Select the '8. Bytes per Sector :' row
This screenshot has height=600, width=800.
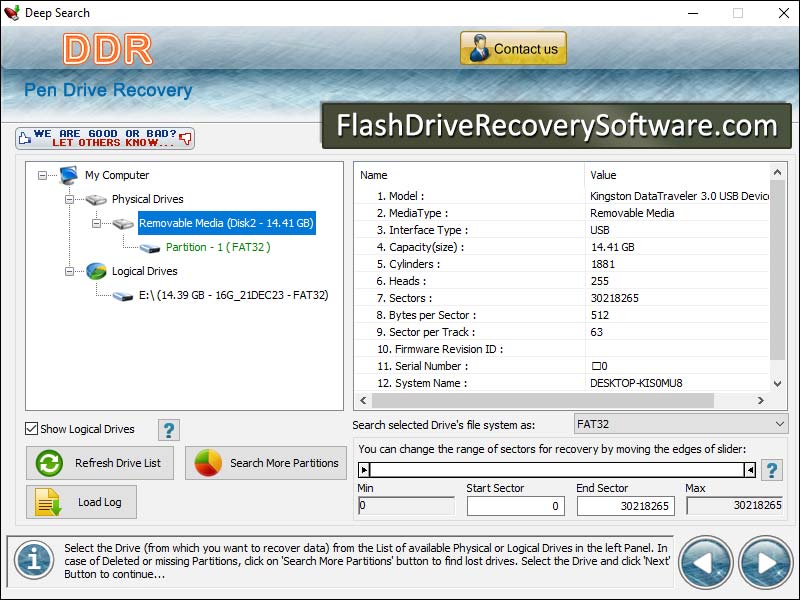(x=562, y=315)
